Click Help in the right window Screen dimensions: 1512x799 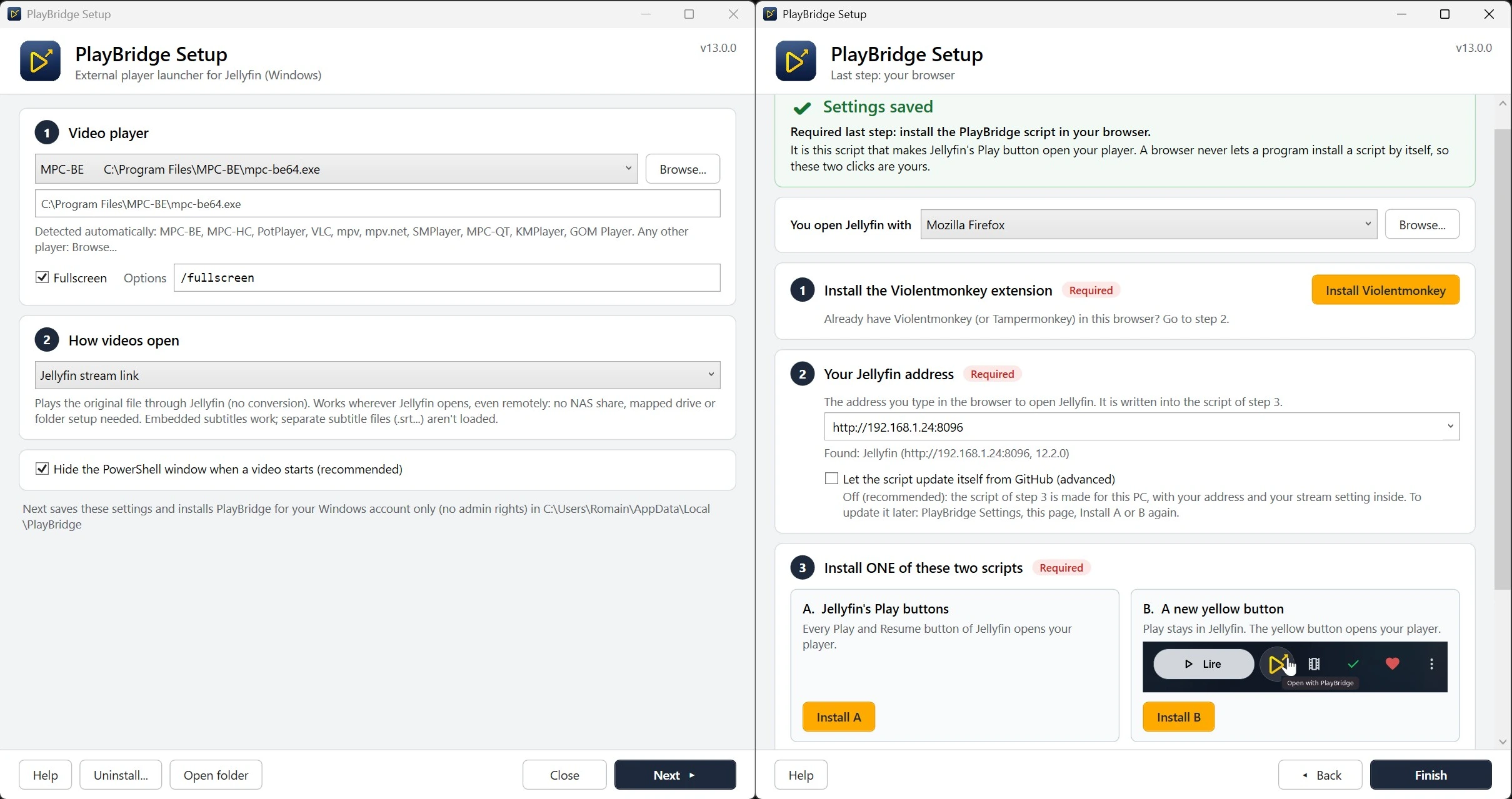click(801, 775)
